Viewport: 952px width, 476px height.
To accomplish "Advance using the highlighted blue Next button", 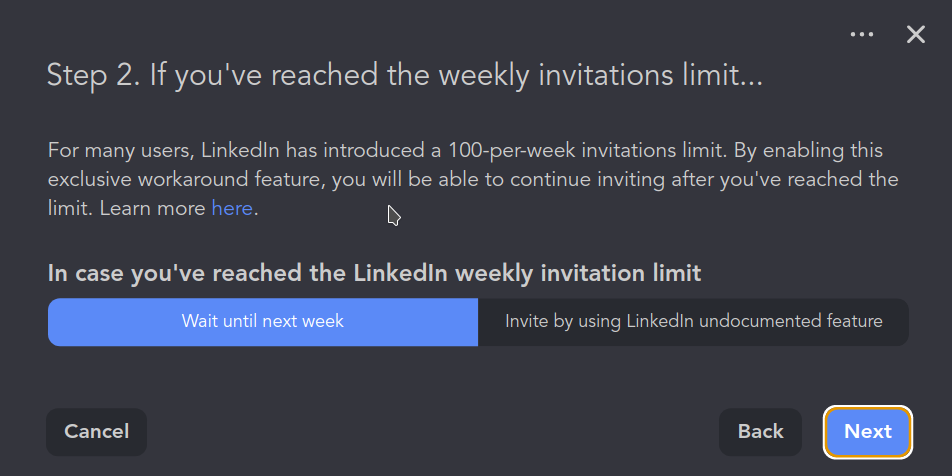I will [867, 432].
